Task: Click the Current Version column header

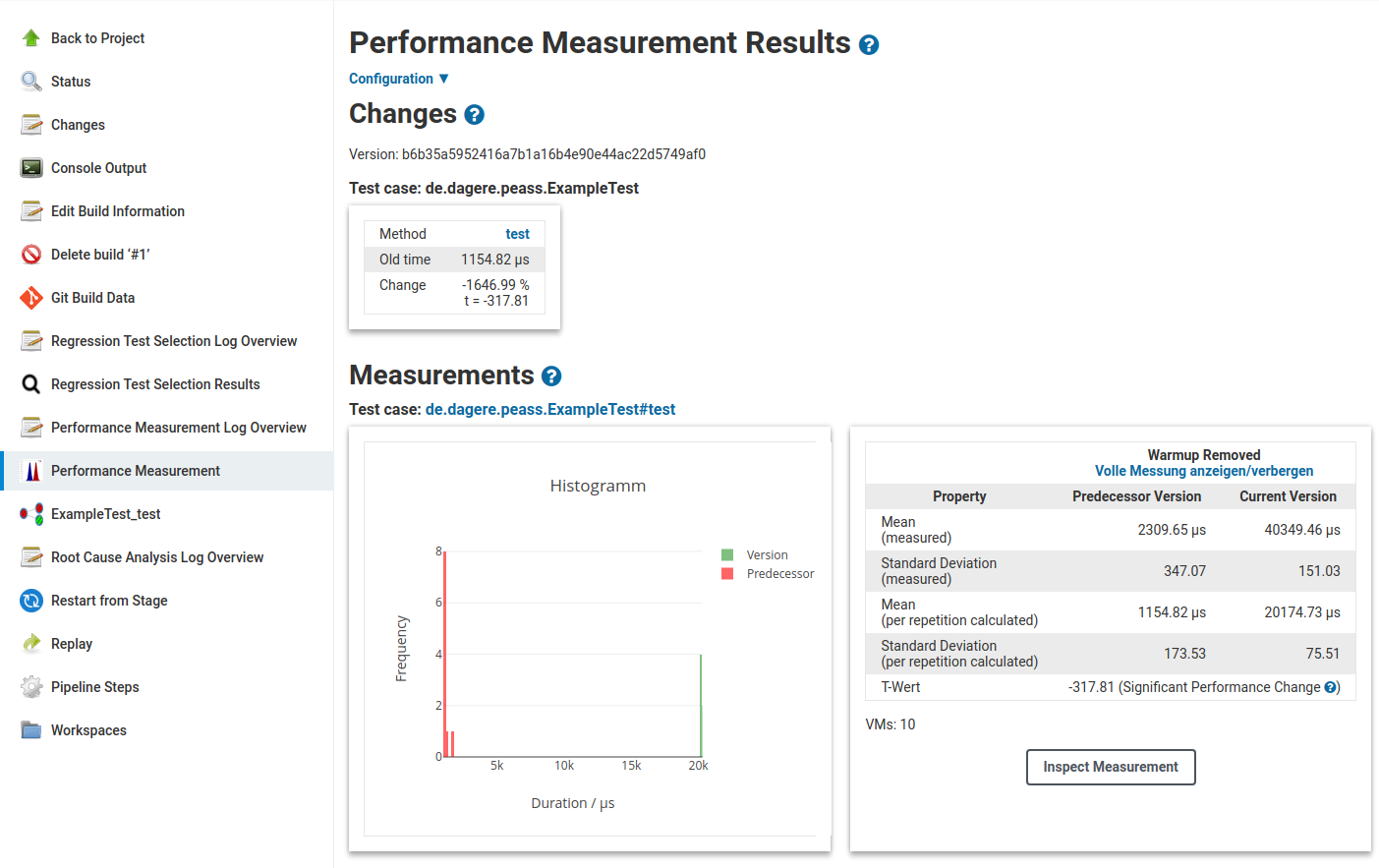Action: [1288, 496]
